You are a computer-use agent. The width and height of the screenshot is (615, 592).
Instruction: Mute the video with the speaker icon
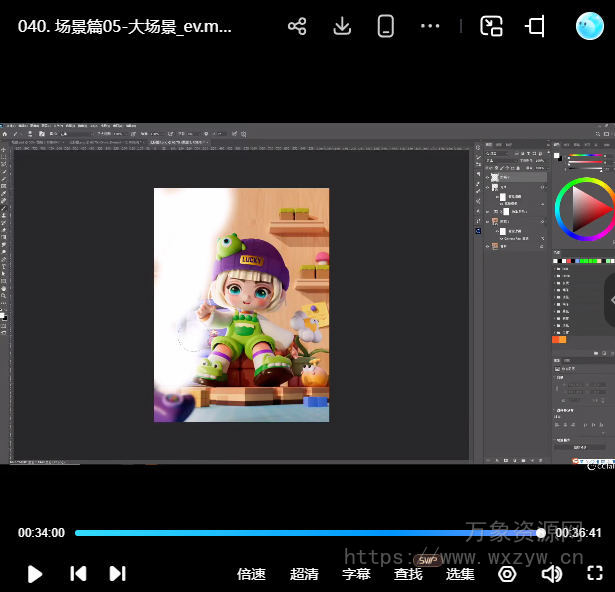click(x=551, y=574)
